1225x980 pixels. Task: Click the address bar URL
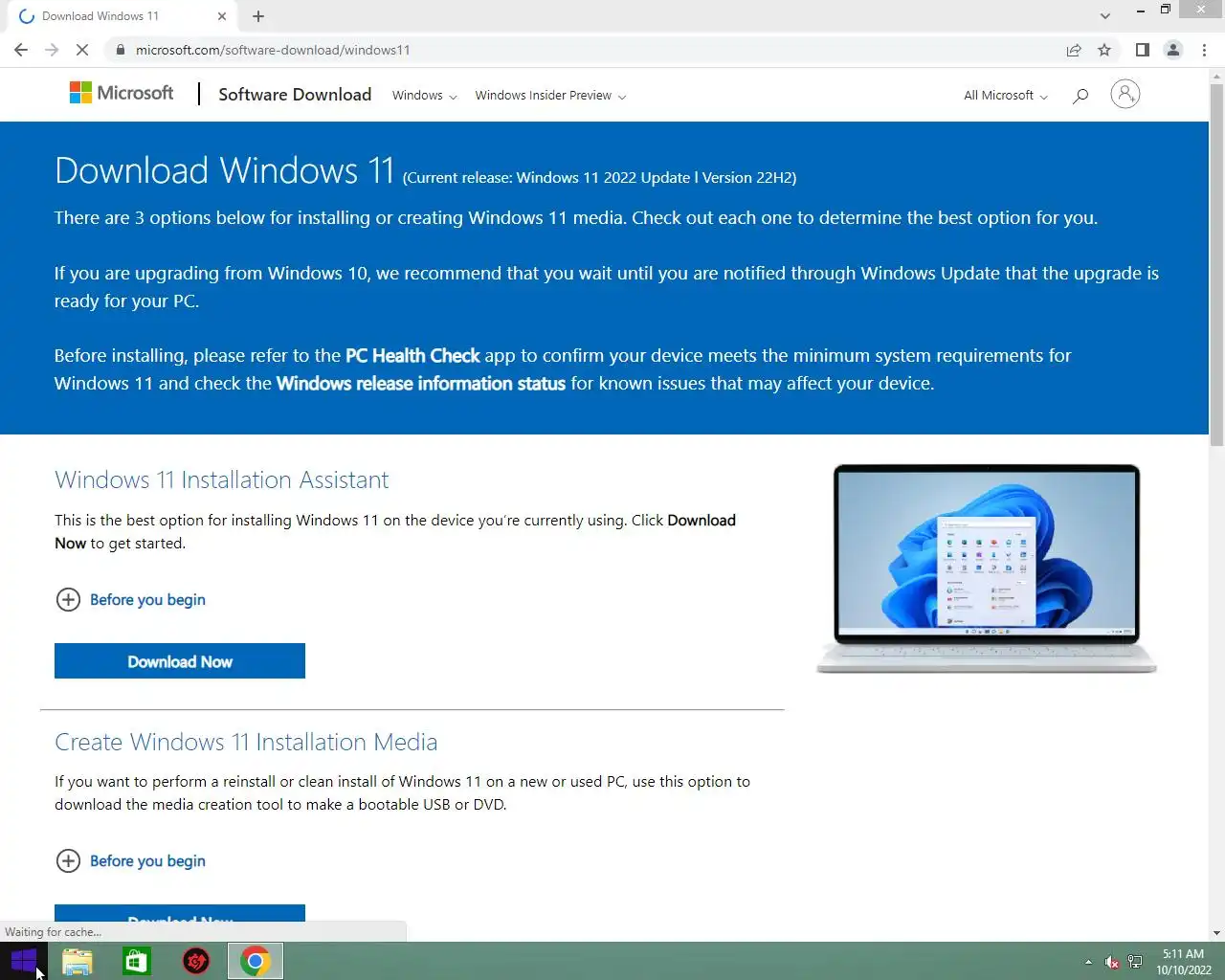(273, 50)
